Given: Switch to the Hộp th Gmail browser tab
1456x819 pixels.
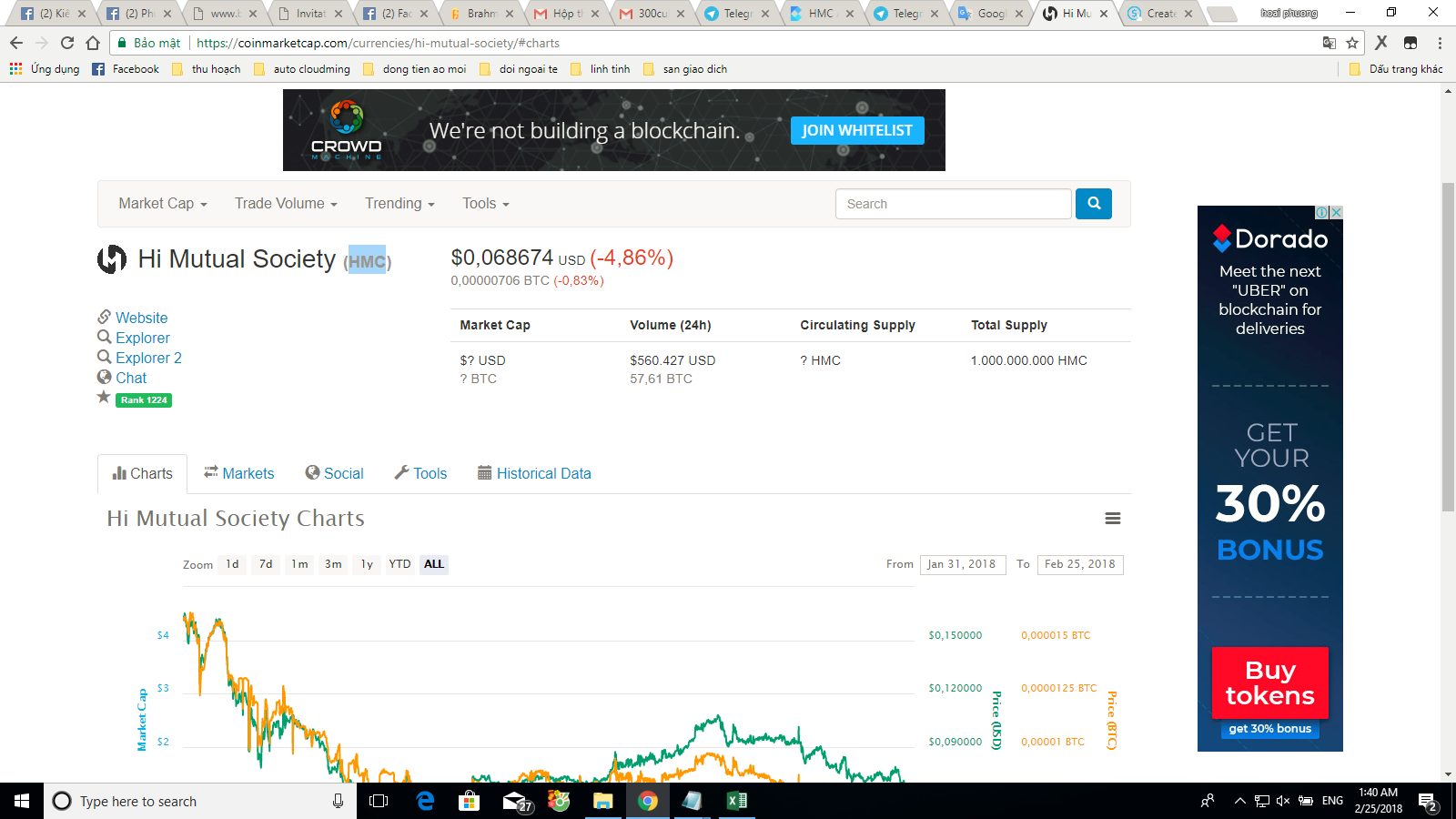Looking at the screenshot, I should [566, 14].
